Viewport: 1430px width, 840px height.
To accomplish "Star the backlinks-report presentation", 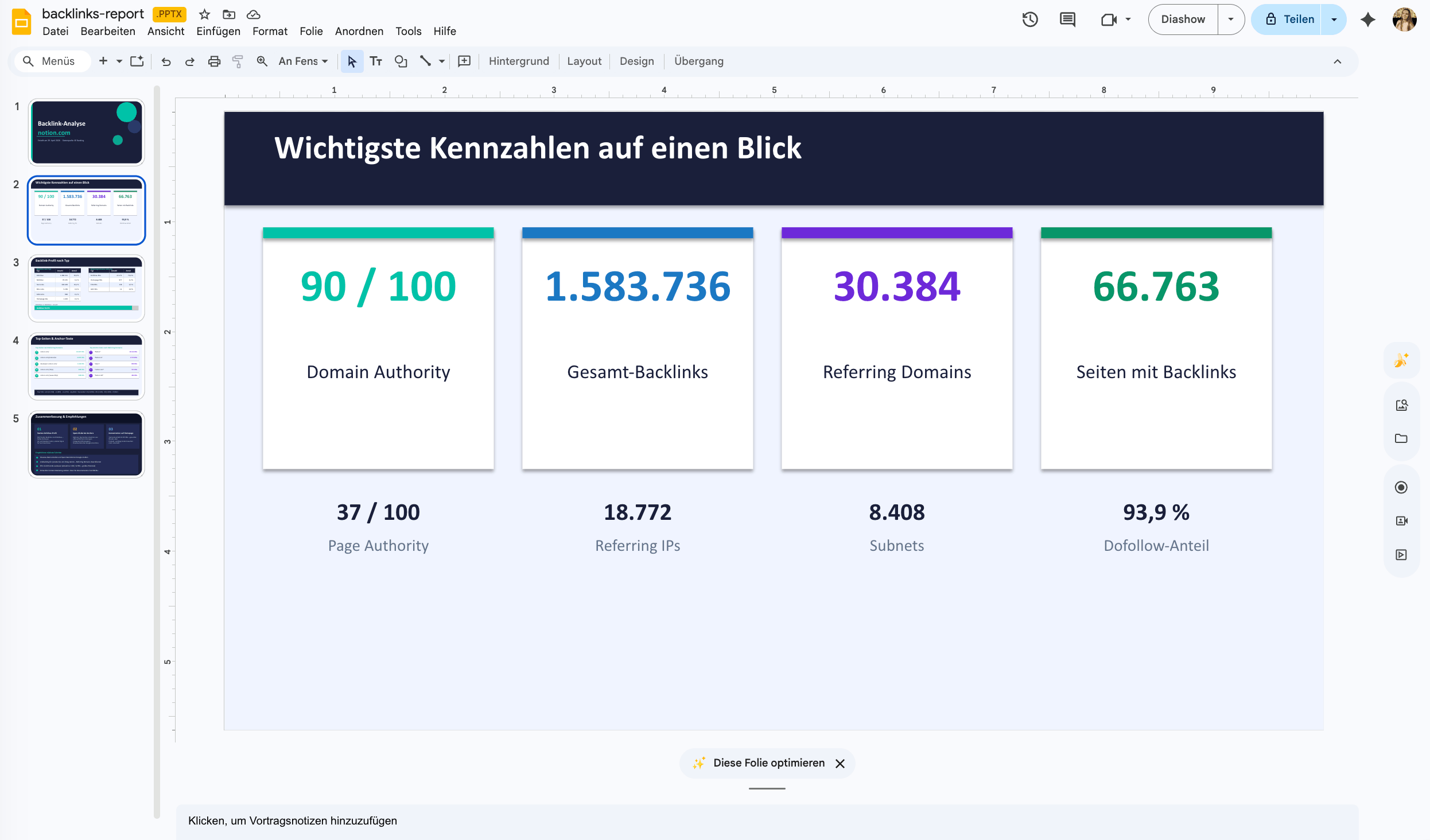I will (x=204, y=14).
